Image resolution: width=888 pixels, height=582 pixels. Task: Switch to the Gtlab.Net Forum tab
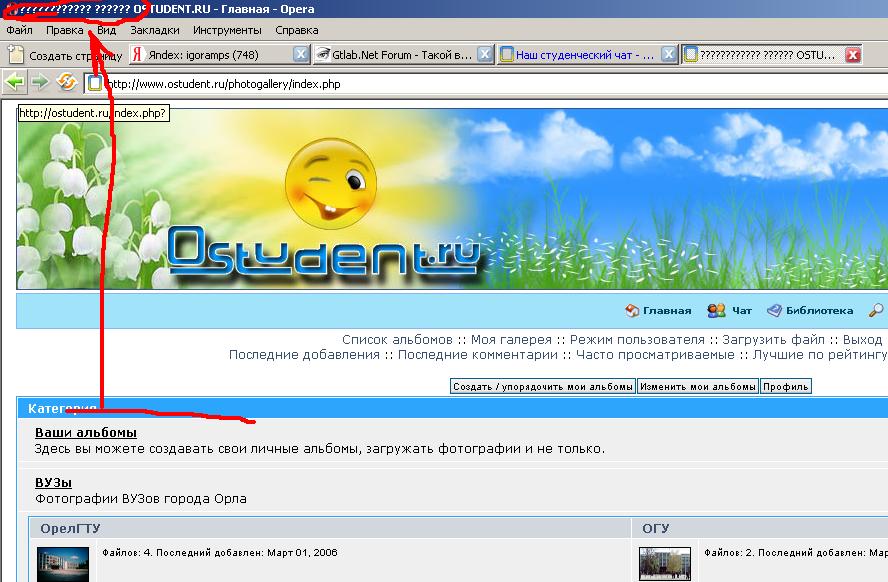point(402,55)
